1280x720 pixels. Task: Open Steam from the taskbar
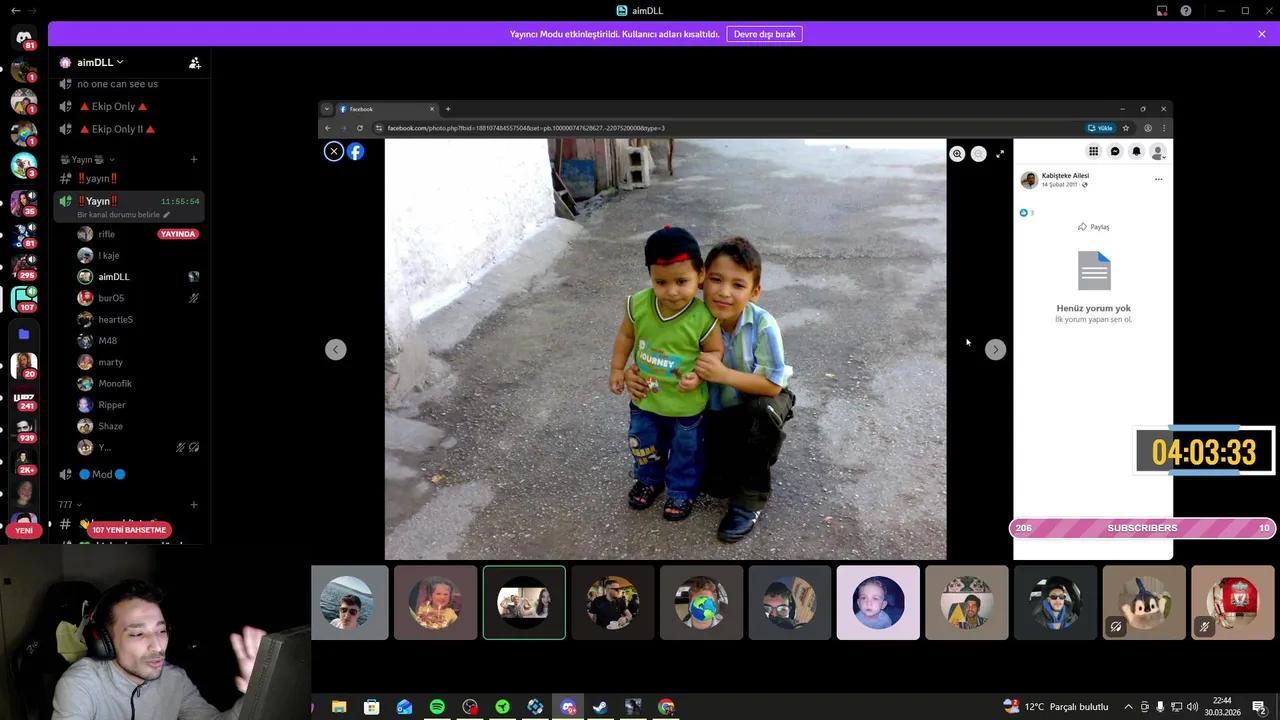coord(600,707)
